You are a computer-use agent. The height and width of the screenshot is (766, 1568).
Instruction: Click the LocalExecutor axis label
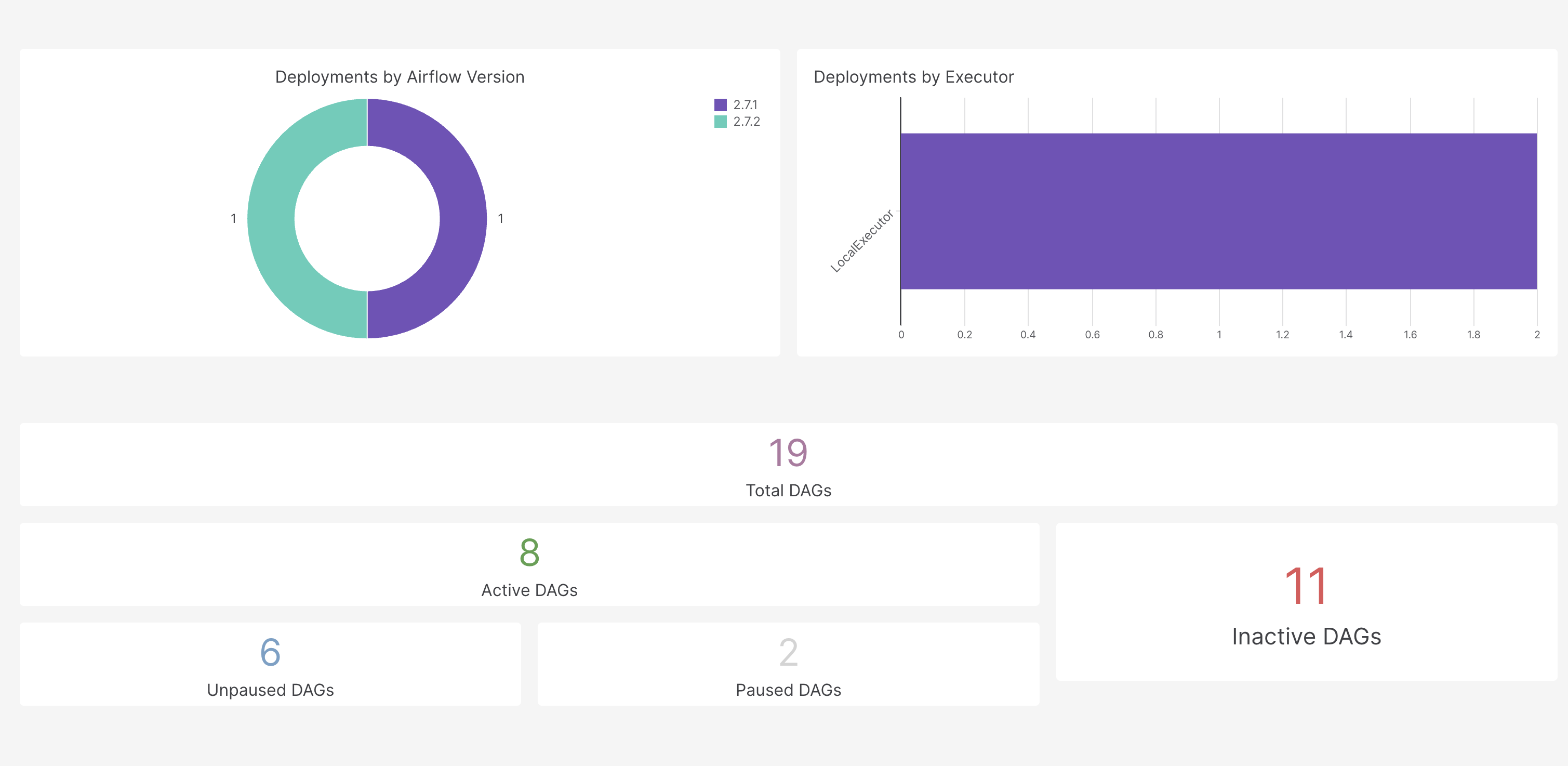[861, 241]
